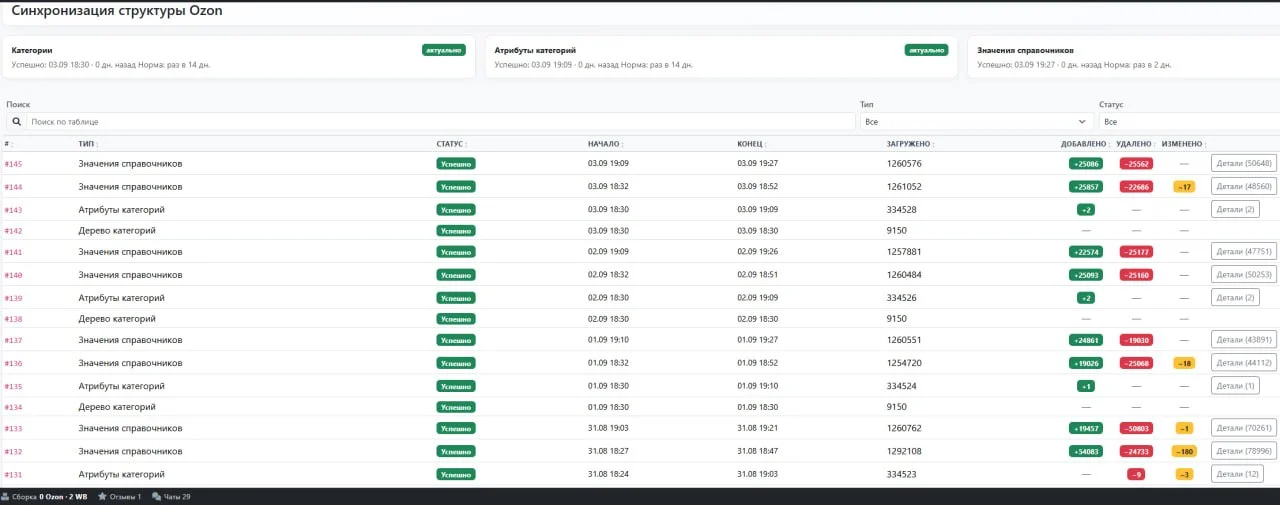Click the green +54083 added badge

[1085, 451]
